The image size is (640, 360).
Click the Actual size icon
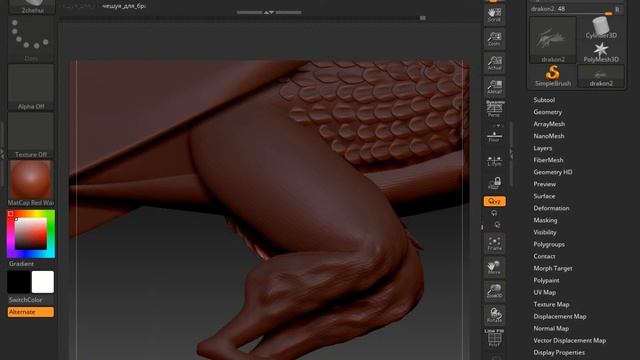[x=494, y=63]
